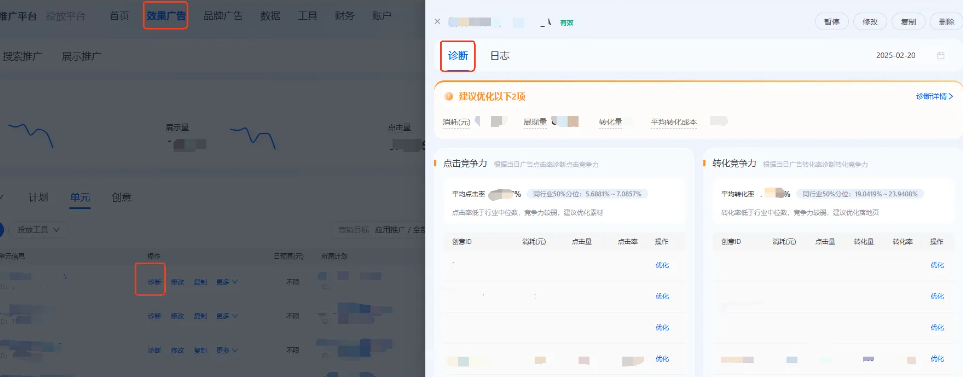The width and height of the screenshot is (963, 377).
Task: Click 优化 in second row of 点击竞争力 table
Action: point(662,296)
